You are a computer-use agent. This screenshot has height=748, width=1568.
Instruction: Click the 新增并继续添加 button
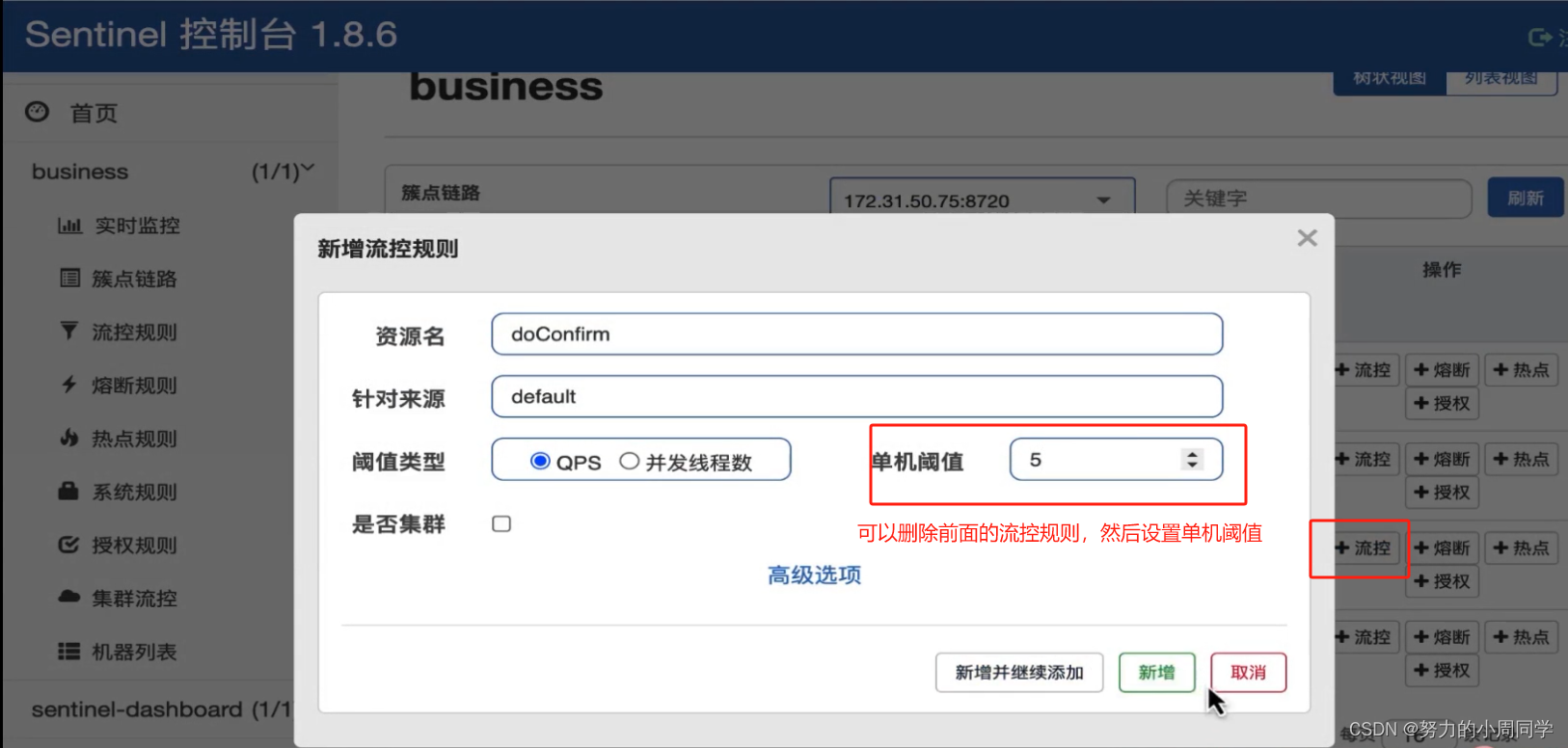[1019, 673]
